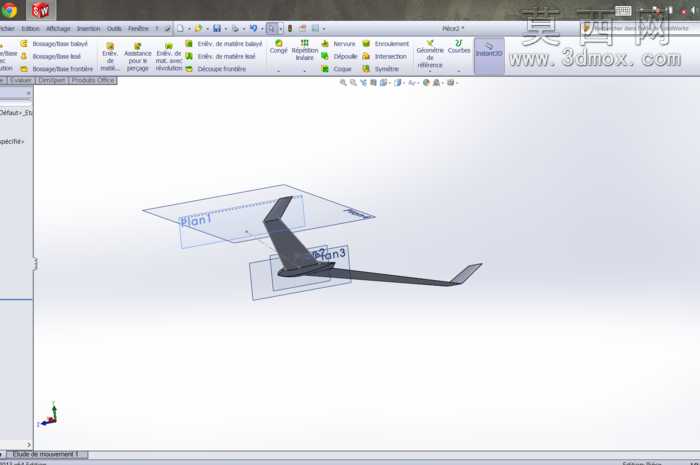
Task: Select Enlèv. de matière lissé
Action: click(221, 56)
